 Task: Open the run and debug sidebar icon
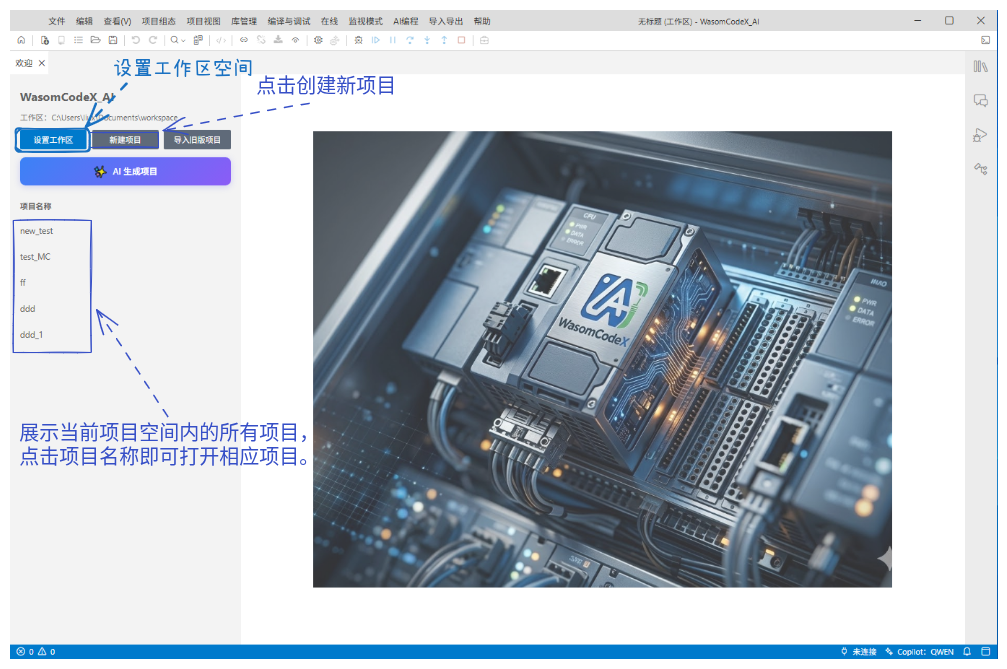[x=981, y=135]
